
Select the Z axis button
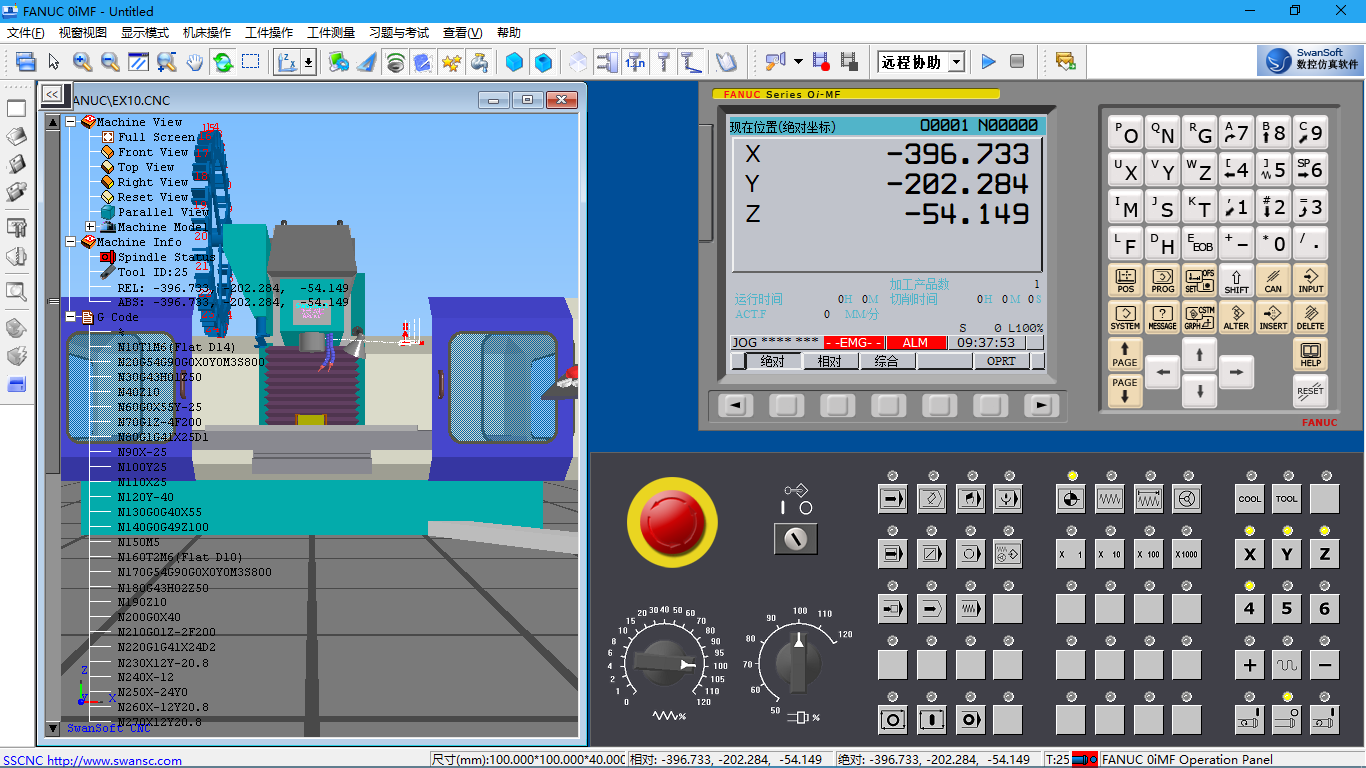tap(1324, 554)
